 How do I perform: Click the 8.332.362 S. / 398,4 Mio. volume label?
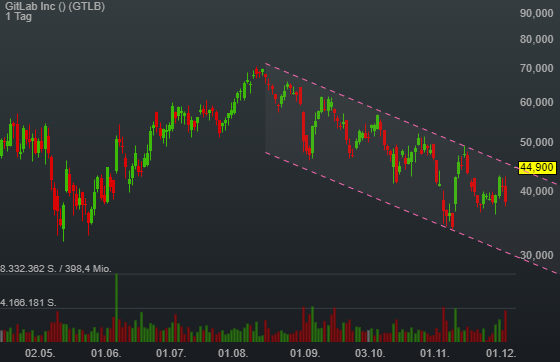pos(56,268)
